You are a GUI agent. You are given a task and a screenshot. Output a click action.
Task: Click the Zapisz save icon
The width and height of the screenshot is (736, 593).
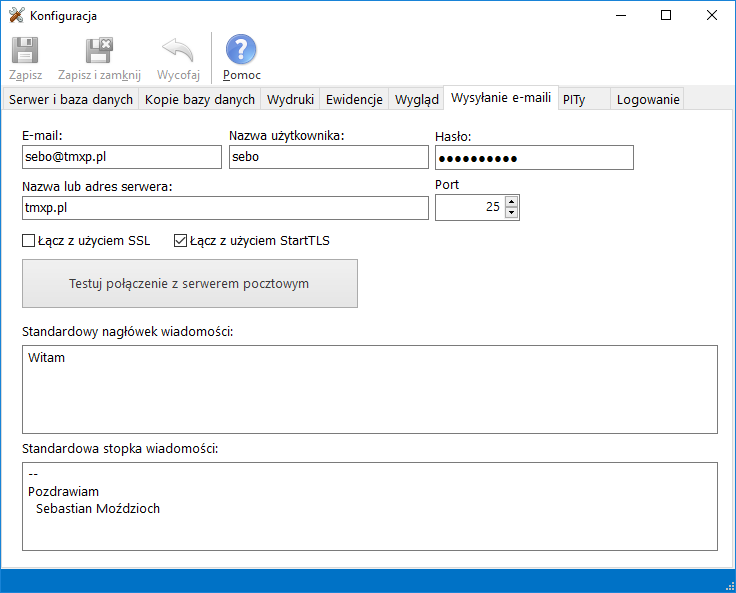click(x=25, y=50)
